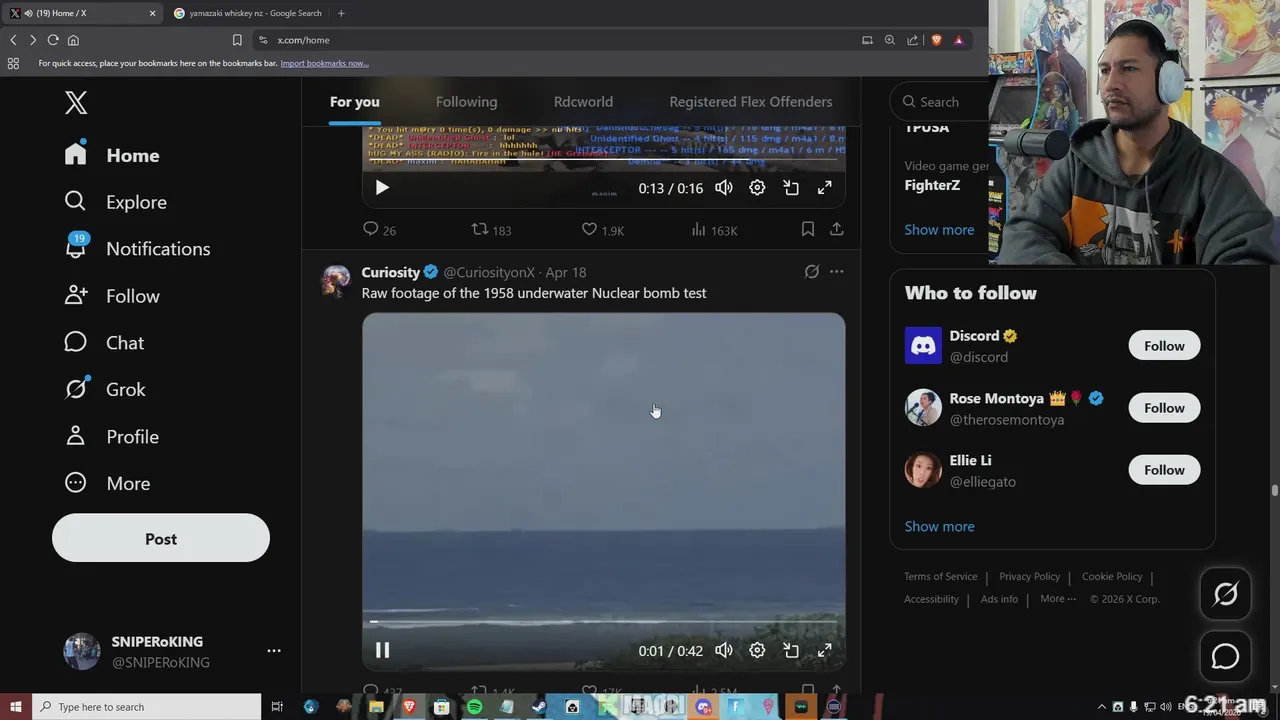The image size is (1280, 720).
Task: Click Import bookmarks now link
Action: pos(324,63)
